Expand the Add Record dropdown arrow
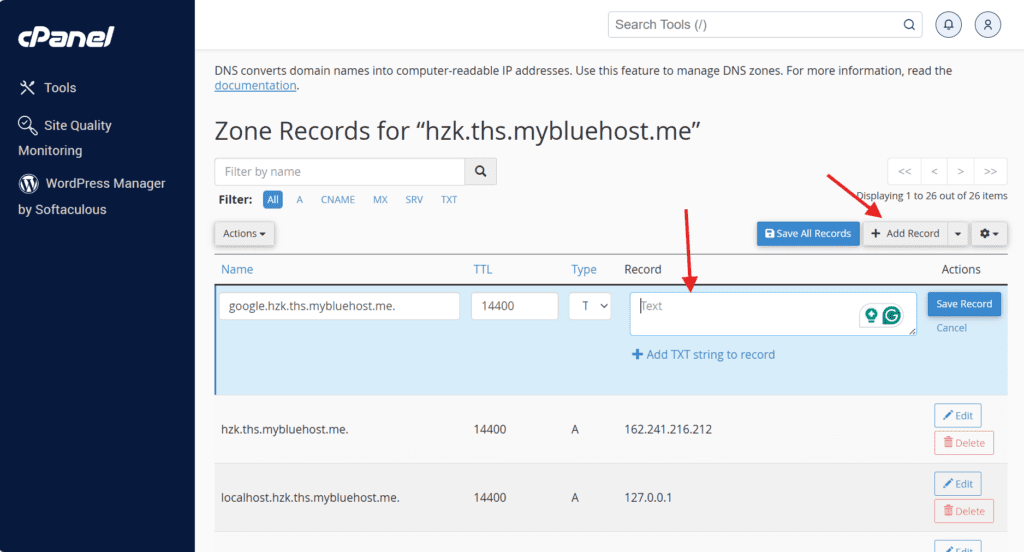This screenshot has height=552, width=1024. [x=958, y=234]
